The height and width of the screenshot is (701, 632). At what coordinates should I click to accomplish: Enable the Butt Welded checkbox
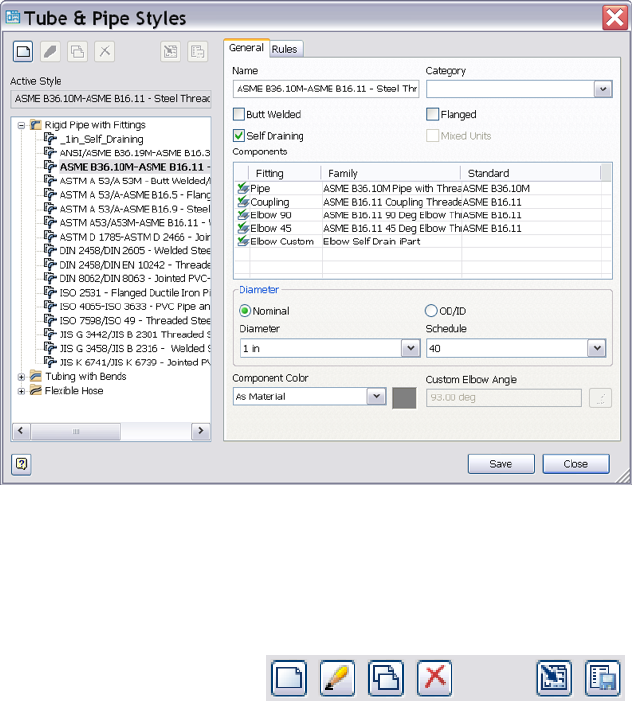click(239, 114)
